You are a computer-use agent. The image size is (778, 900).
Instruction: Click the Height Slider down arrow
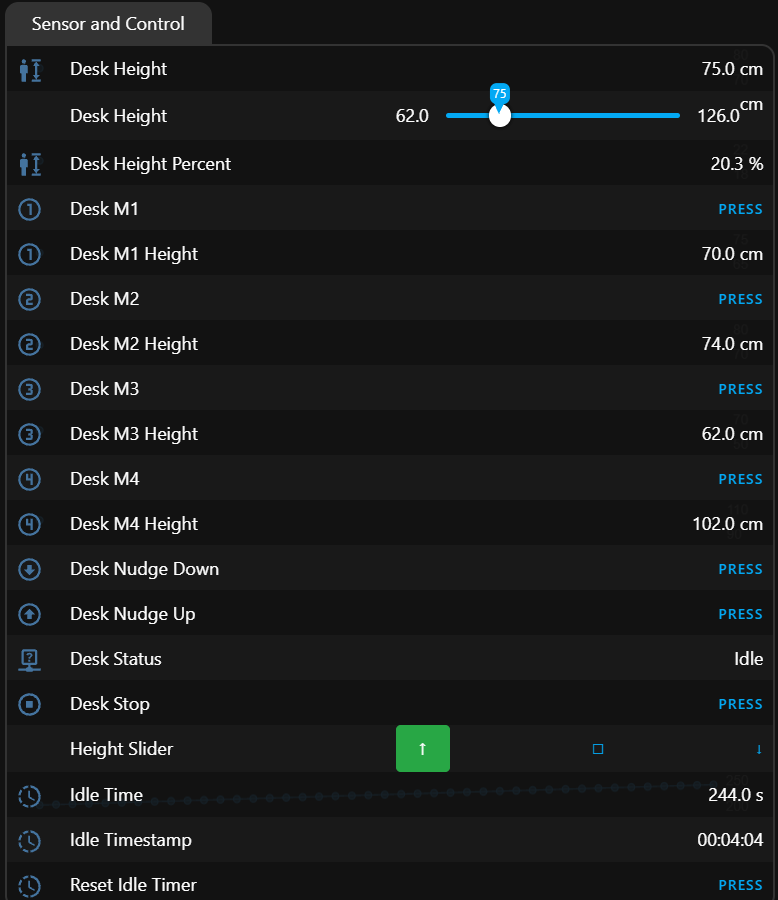(x=759, y=749)
